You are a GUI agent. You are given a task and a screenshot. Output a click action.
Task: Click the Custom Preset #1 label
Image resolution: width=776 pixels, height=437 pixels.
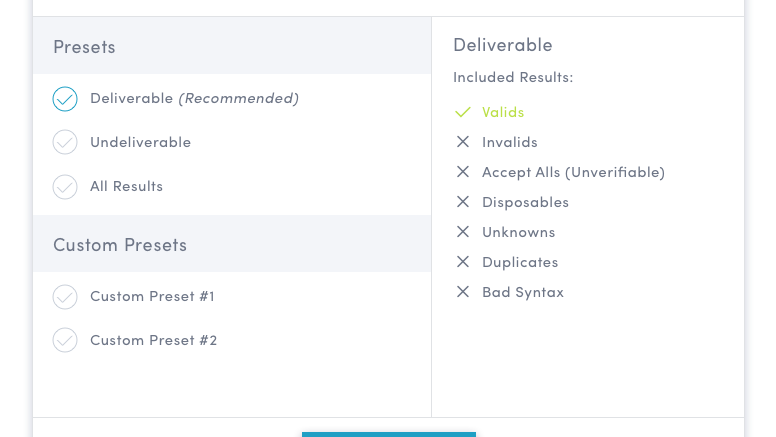click(152, 296)
